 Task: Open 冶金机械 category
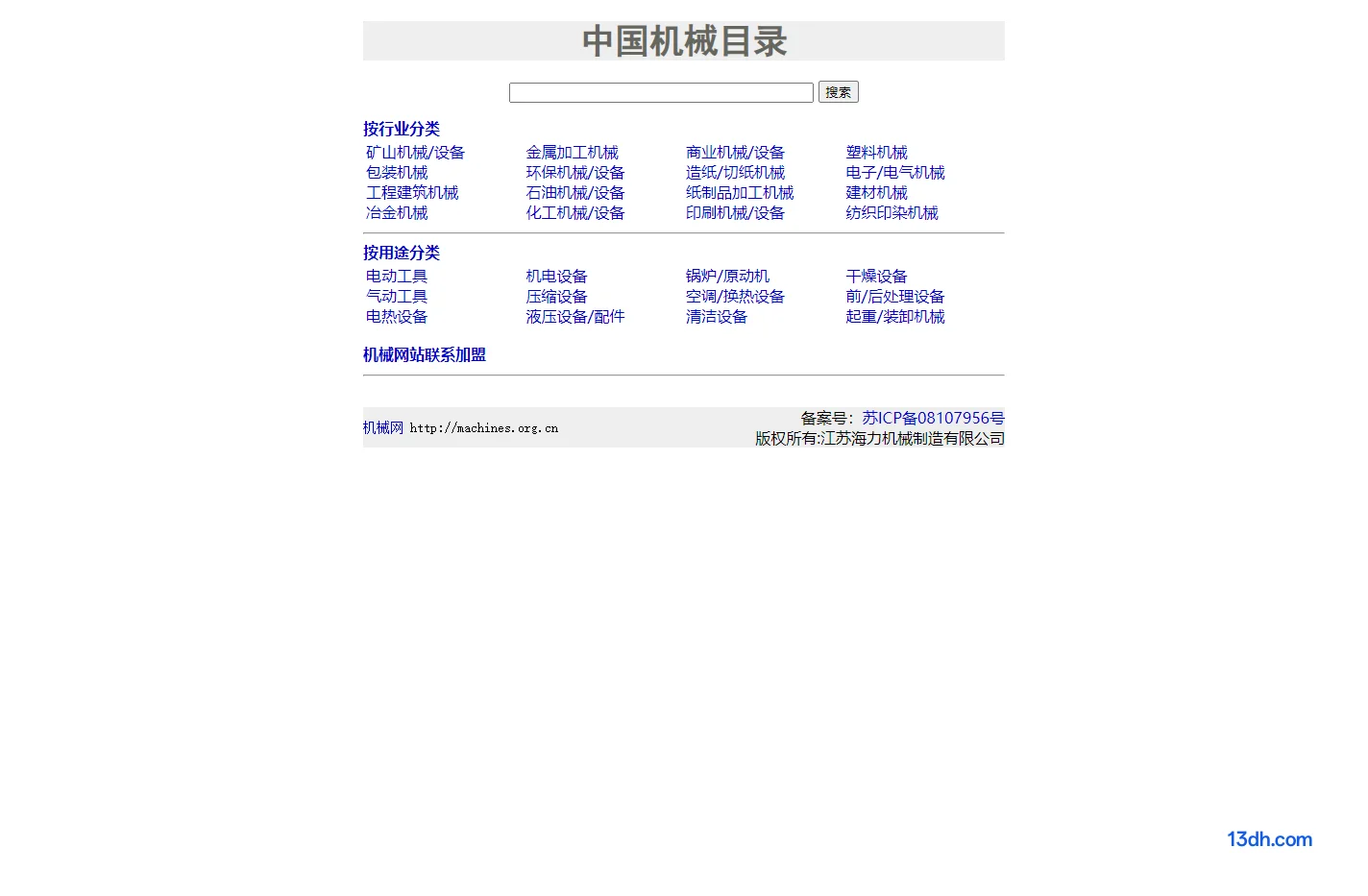397,213
